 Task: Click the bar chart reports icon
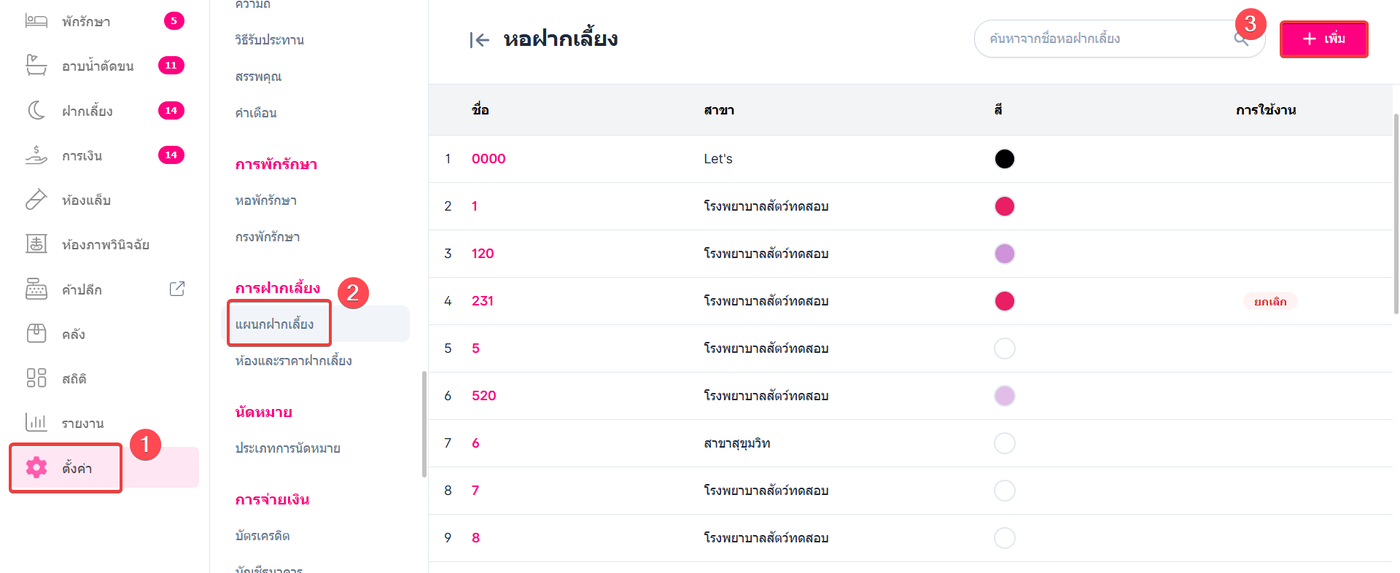point(36,423)
